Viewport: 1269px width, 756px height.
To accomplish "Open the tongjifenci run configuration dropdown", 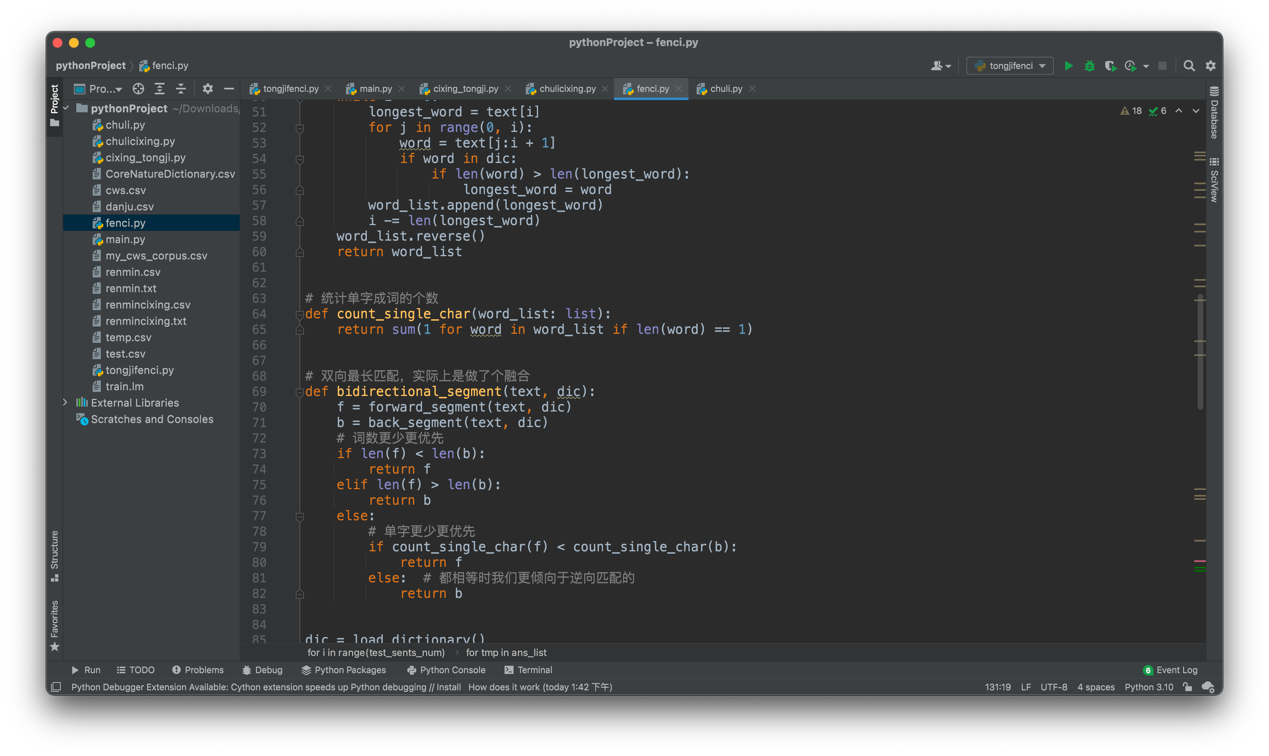I will (1010, 66).
